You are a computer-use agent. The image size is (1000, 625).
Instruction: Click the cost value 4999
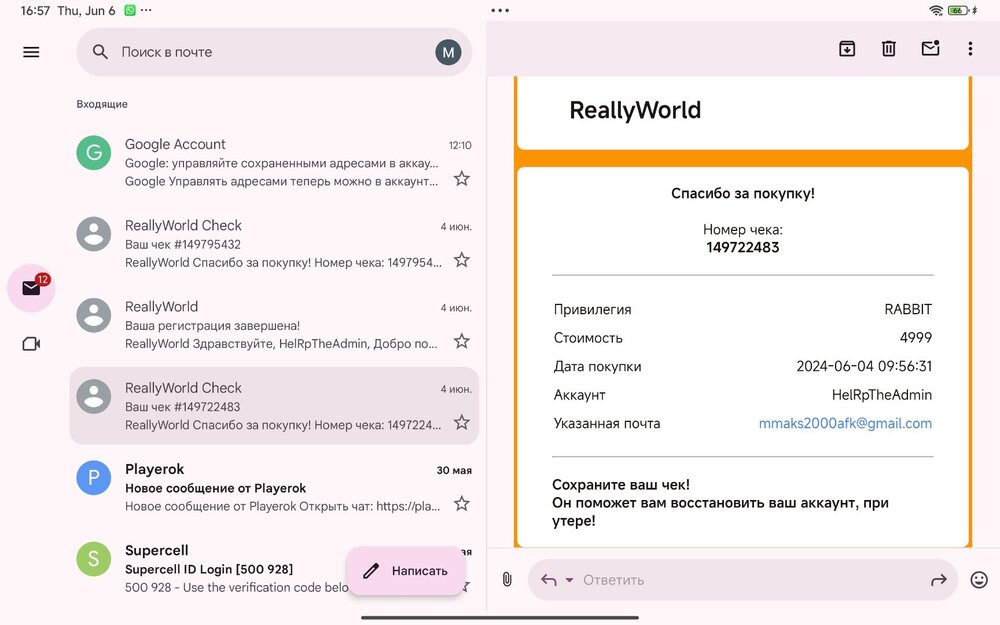tap(916, 337)
